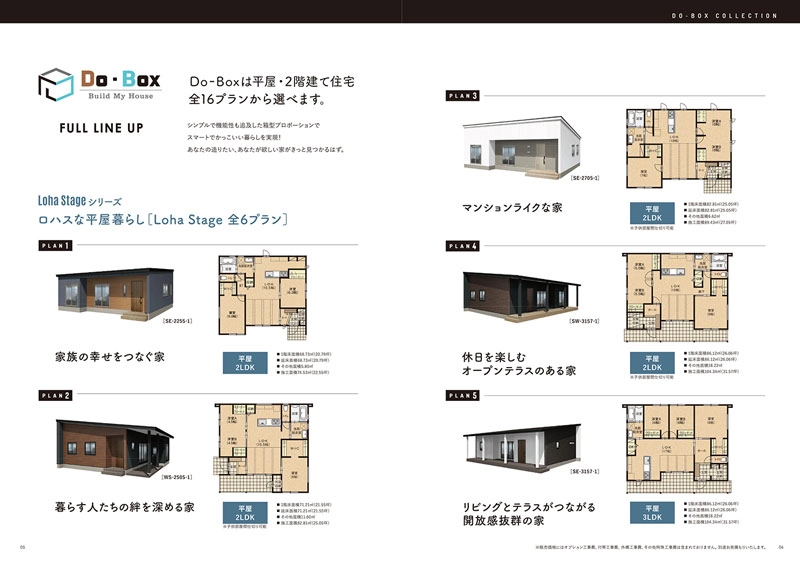Image resolution: width=800 pixels, height=566 pixels.
Task: Click the line "全16プランから選べます。"
Action: (258, 99)
